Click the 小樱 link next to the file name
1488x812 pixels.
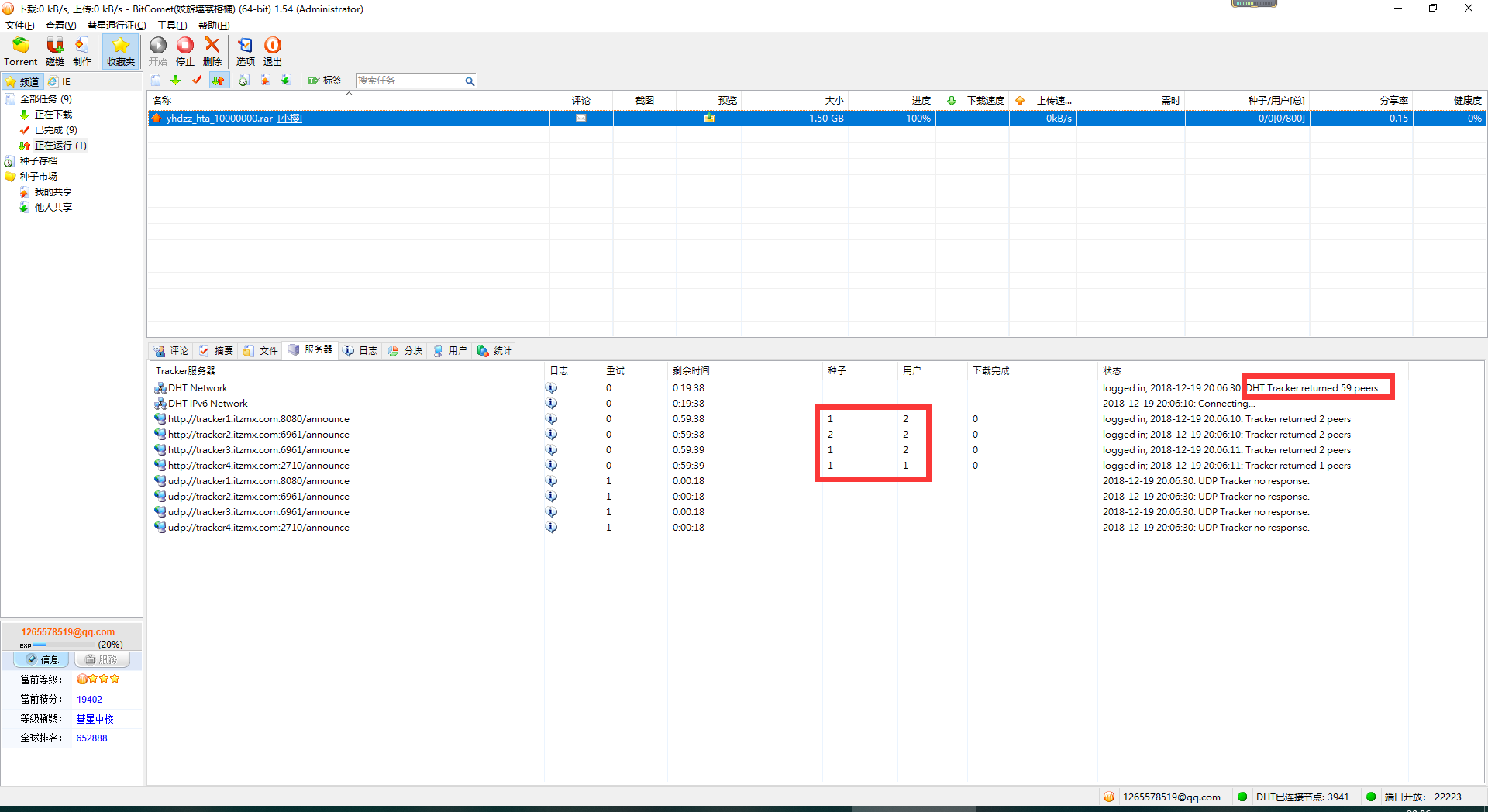290,119
